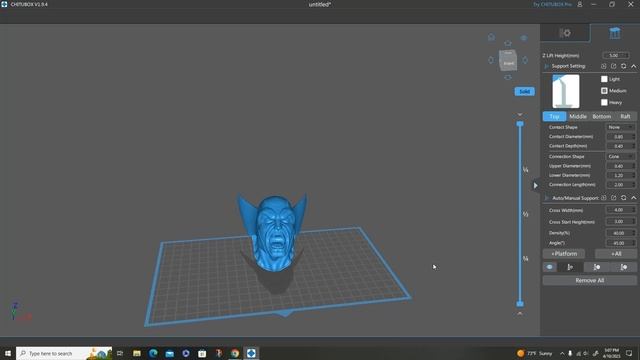Click the Try CHITUBOX Pro link

552,4
